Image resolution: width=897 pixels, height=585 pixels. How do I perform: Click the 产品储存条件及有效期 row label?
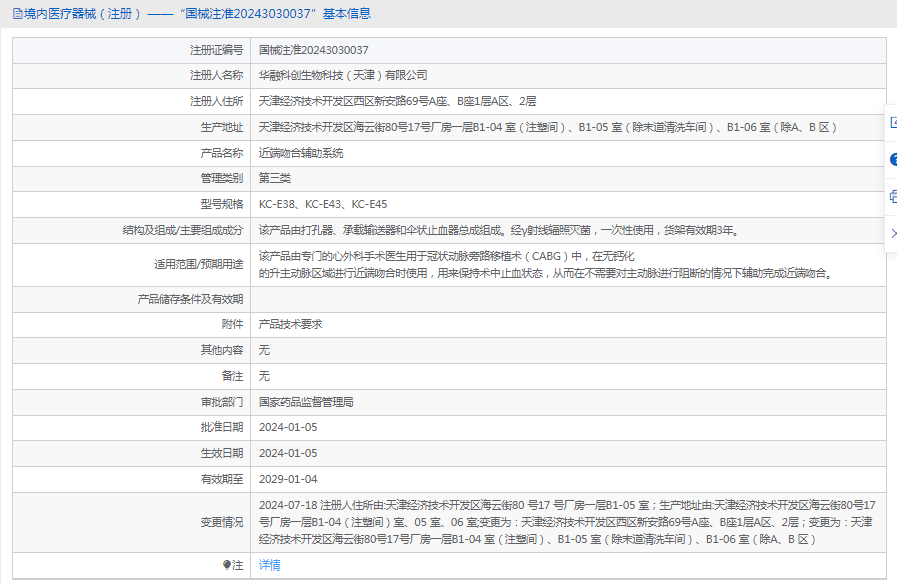pyautogui.click(x=190, y=299)
